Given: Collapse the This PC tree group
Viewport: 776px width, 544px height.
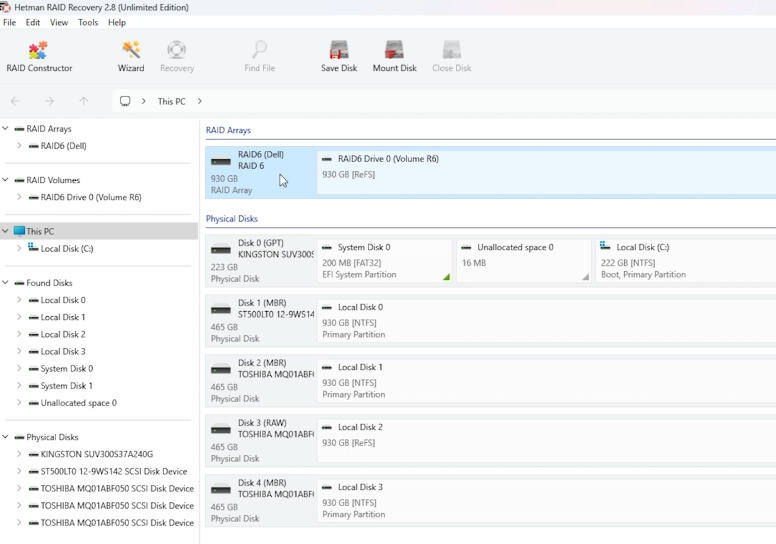Looking at the screenshot, I should (x=5, y=231).
